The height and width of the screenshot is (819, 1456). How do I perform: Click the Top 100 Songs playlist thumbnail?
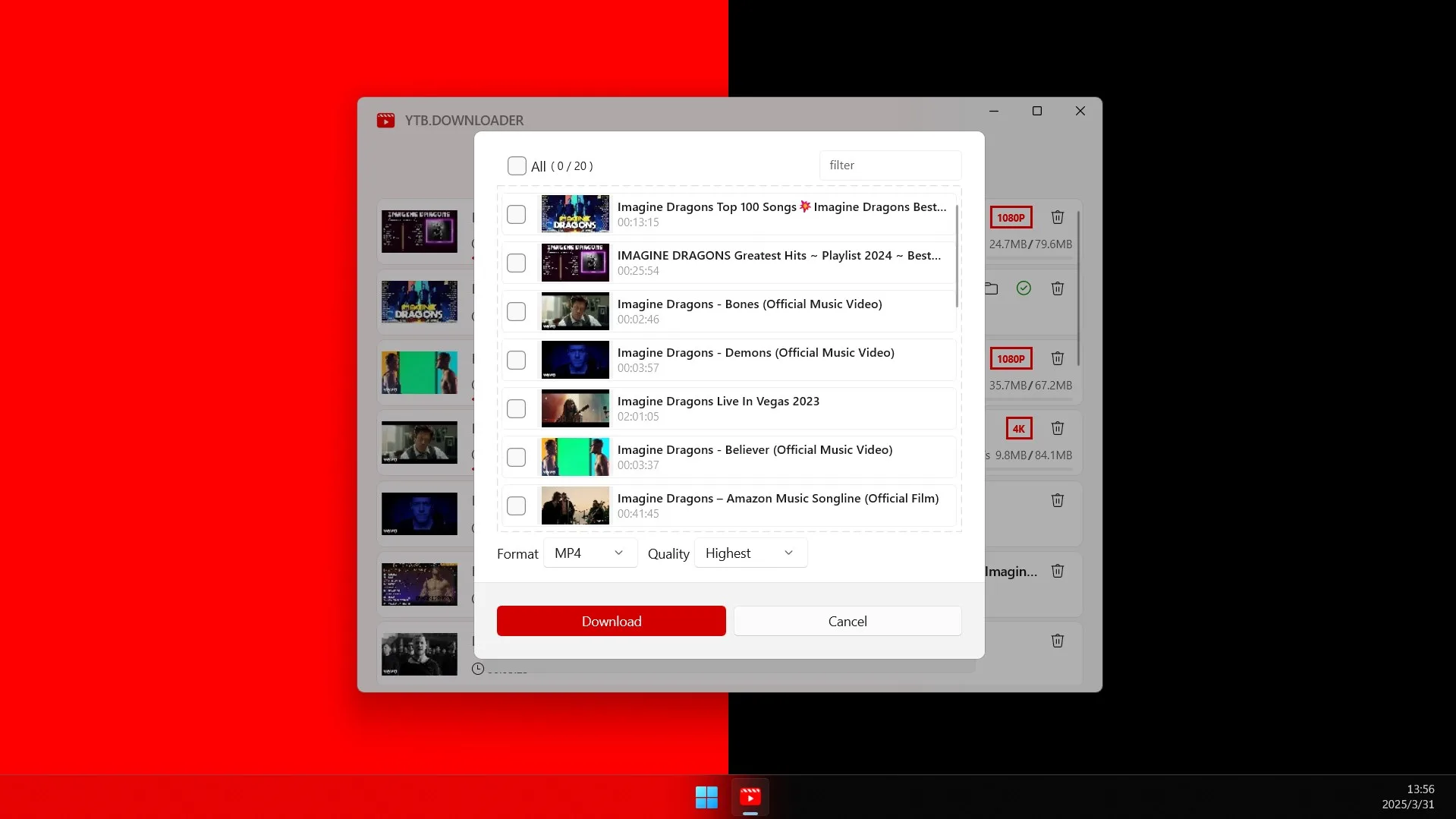coord(575,214)
